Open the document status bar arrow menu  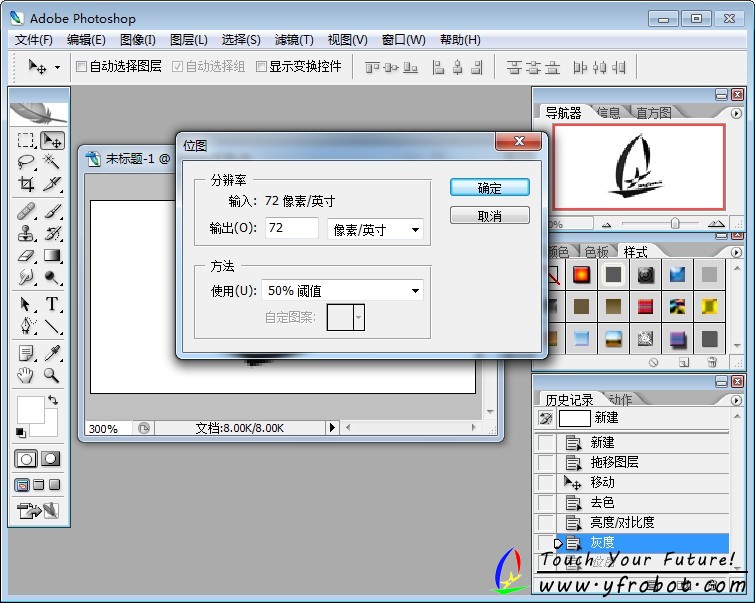pyautogui.click(x=332, y=427)
